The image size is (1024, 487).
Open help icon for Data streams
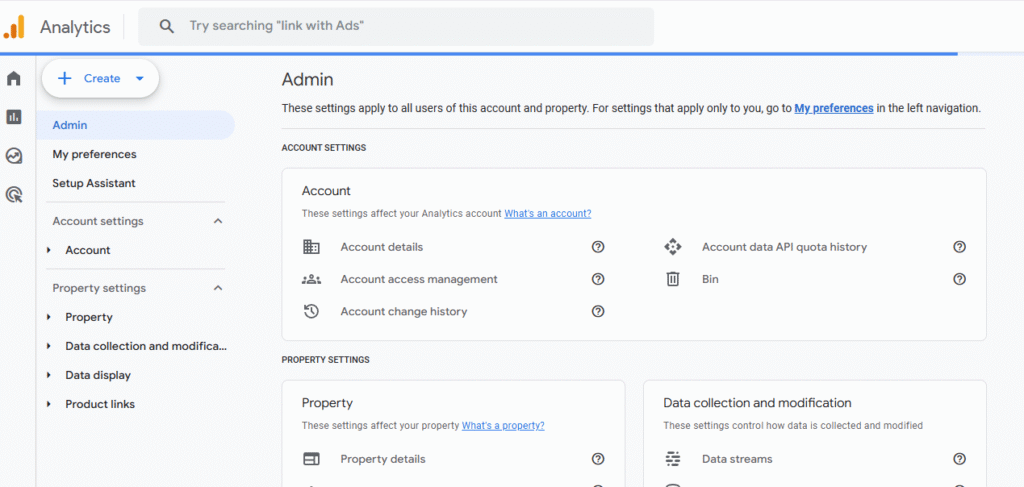[959, 459]
